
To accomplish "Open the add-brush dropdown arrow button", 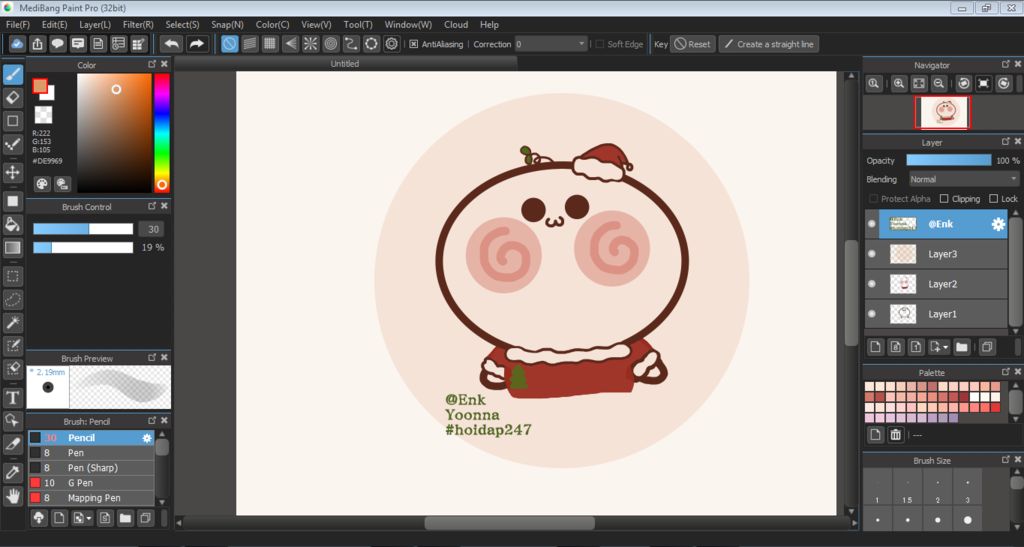I will [82, 518].
